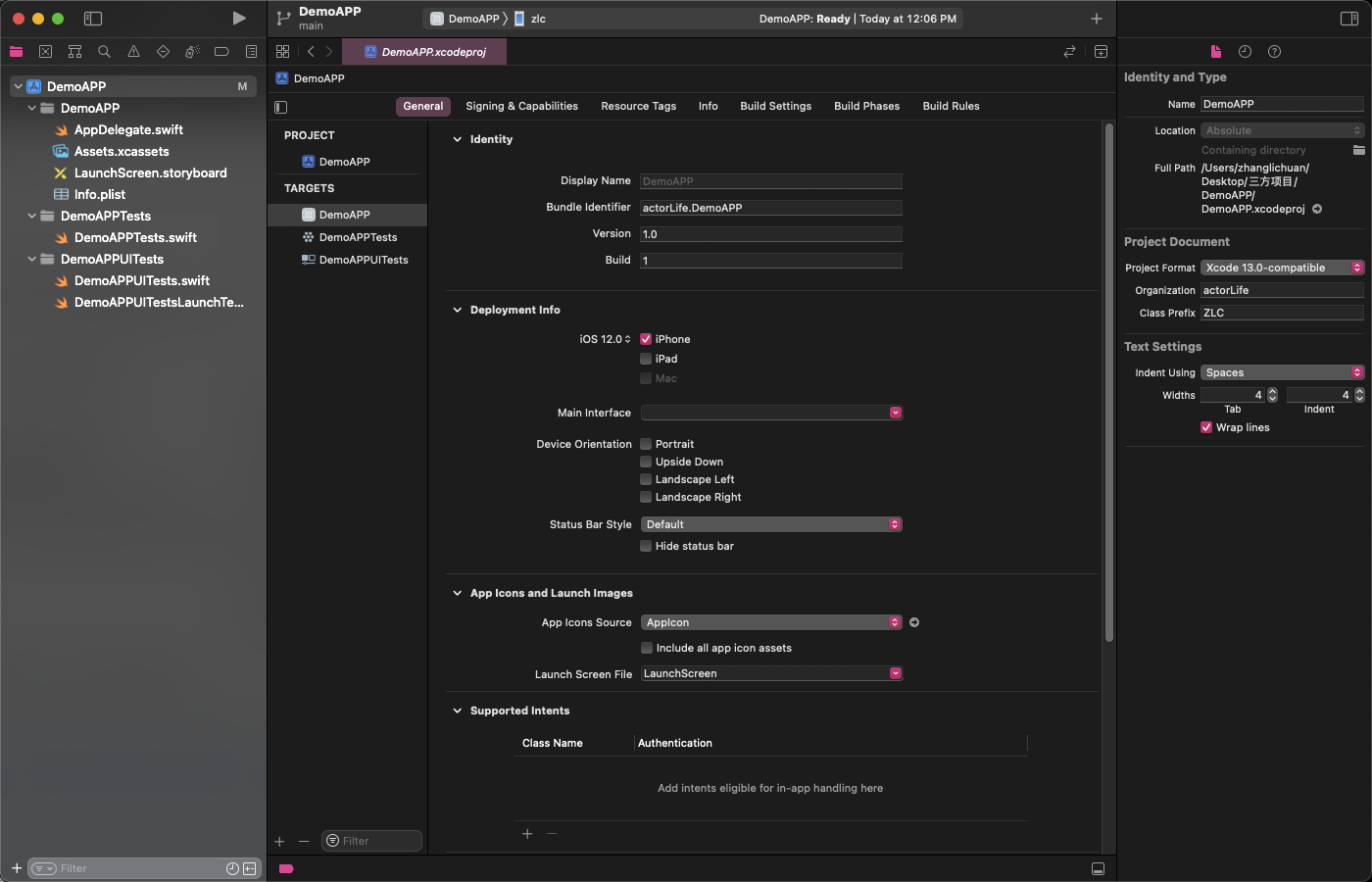
Task: Run the project with the play button
Action: [239, 19]
